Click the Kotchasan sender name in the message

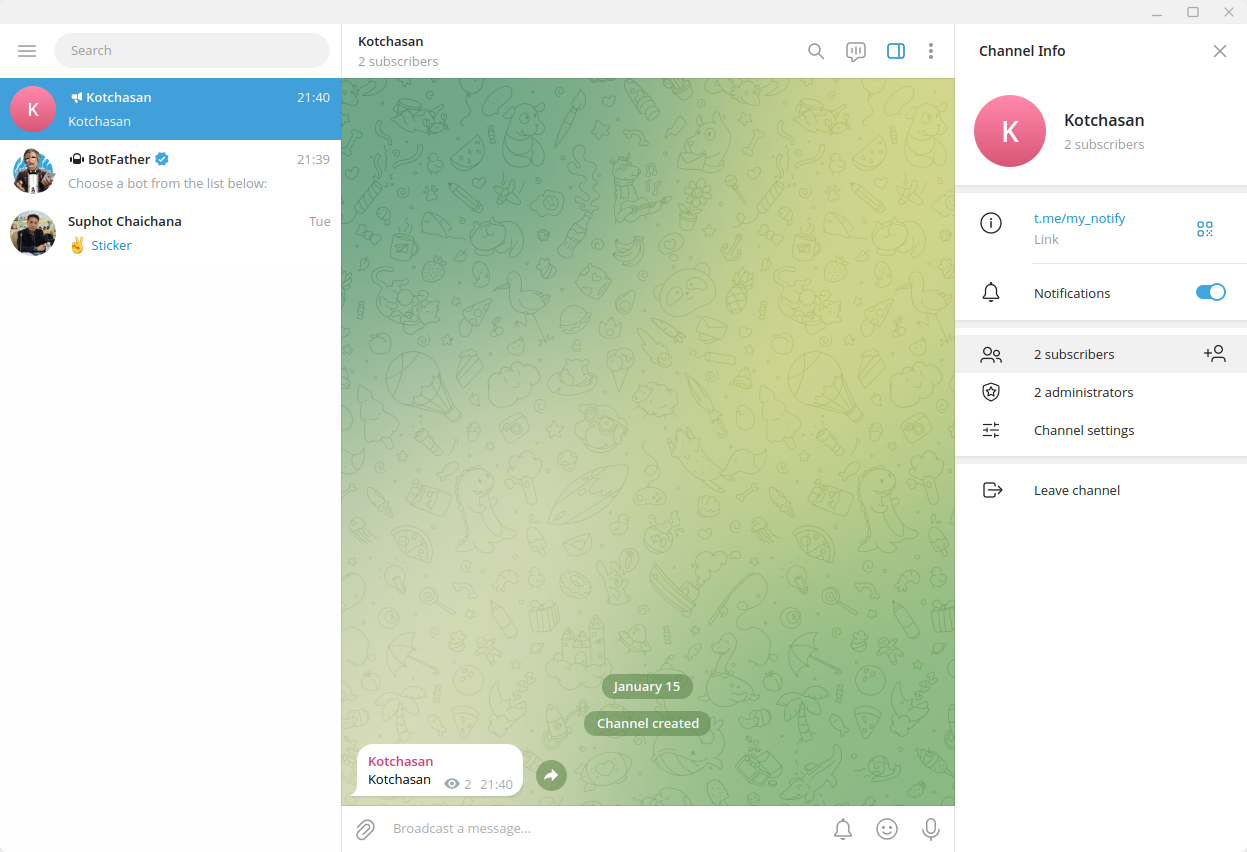(x=400, y=761)
